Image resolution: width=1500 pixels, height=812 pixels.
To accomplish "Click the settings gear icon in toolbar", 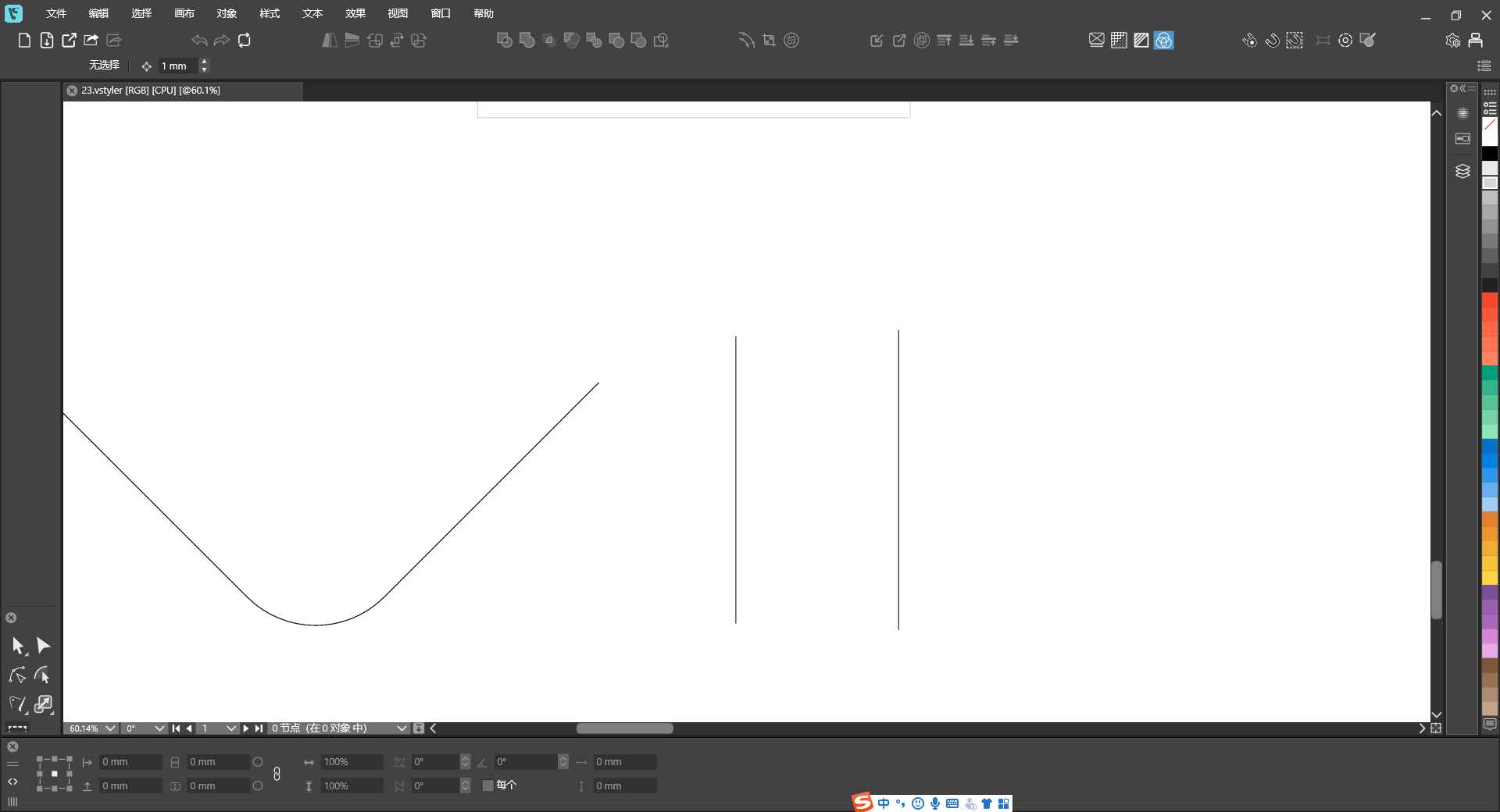I will [x=1453, y=40].
